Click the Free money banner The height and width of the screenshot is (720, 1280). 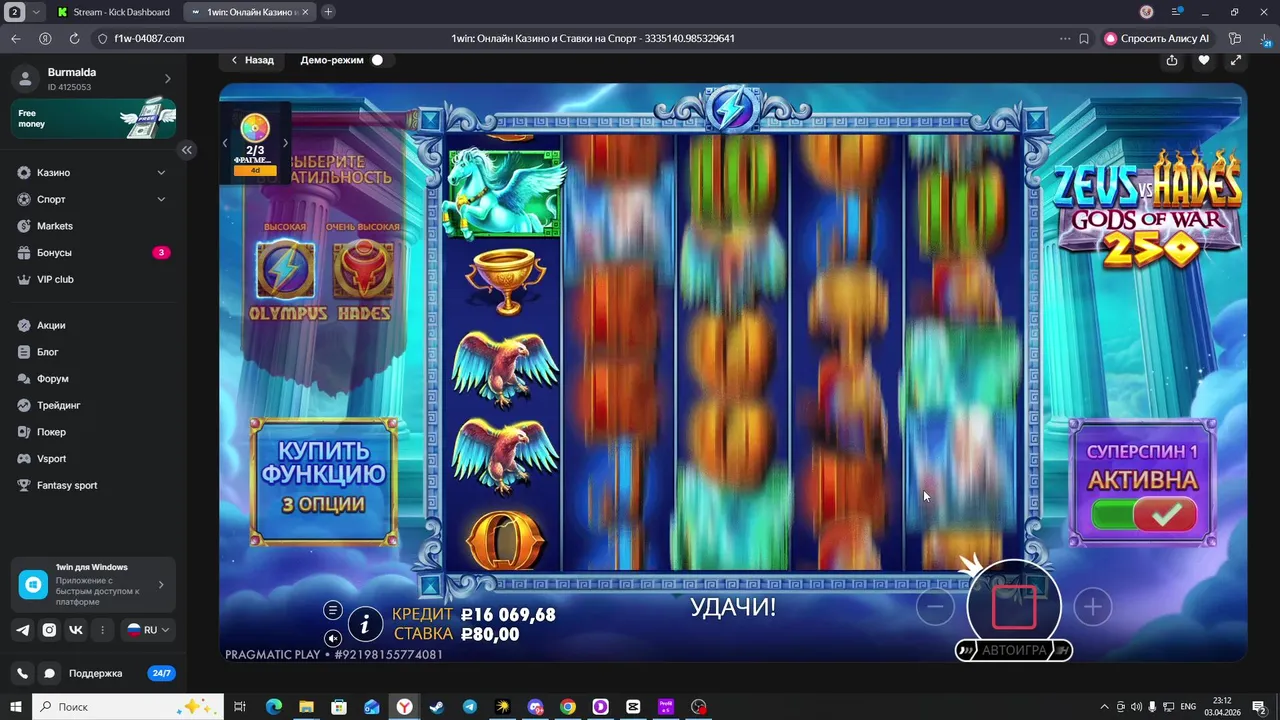pos(94,118)
